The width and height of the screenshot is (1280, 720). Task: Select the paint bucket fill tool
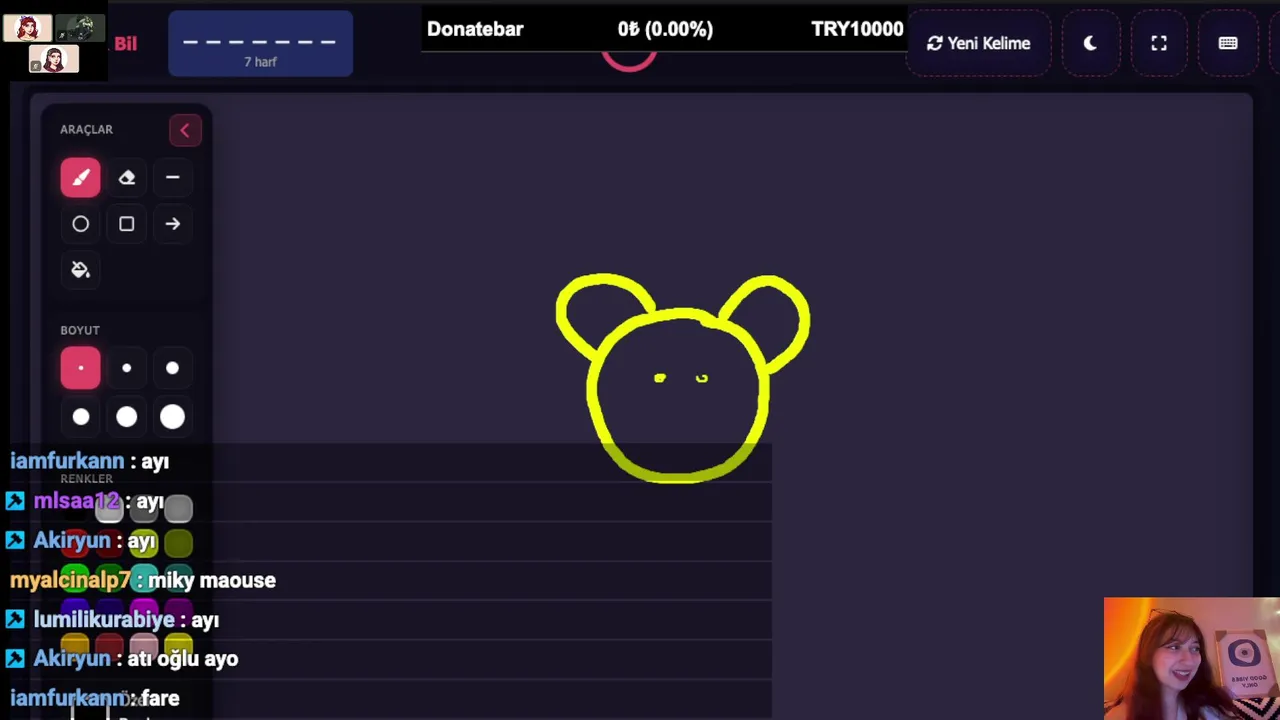coord(80,270)
